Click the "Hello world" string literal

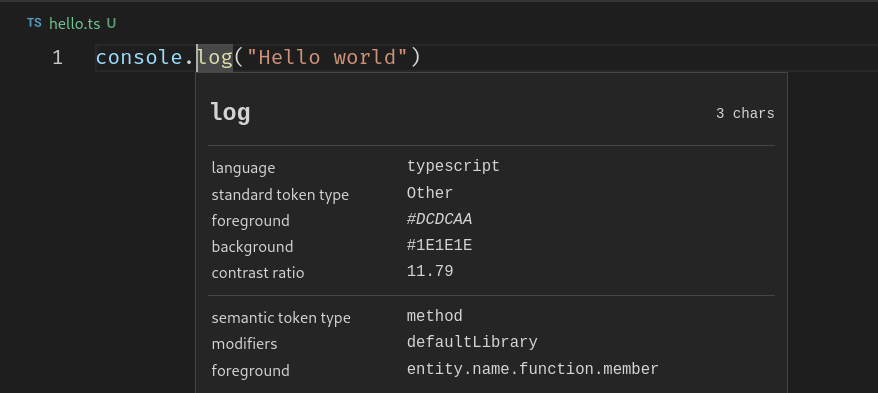pyautogui.click(x=326, y=58)
